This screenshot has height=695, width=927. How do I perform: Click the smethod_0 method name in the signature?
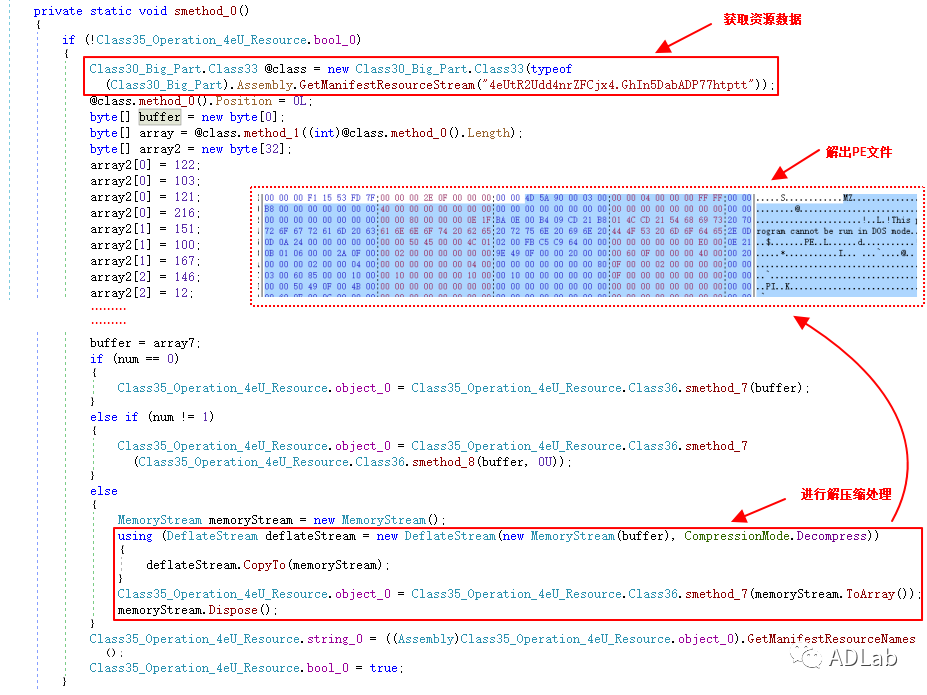tap(207, 11)
